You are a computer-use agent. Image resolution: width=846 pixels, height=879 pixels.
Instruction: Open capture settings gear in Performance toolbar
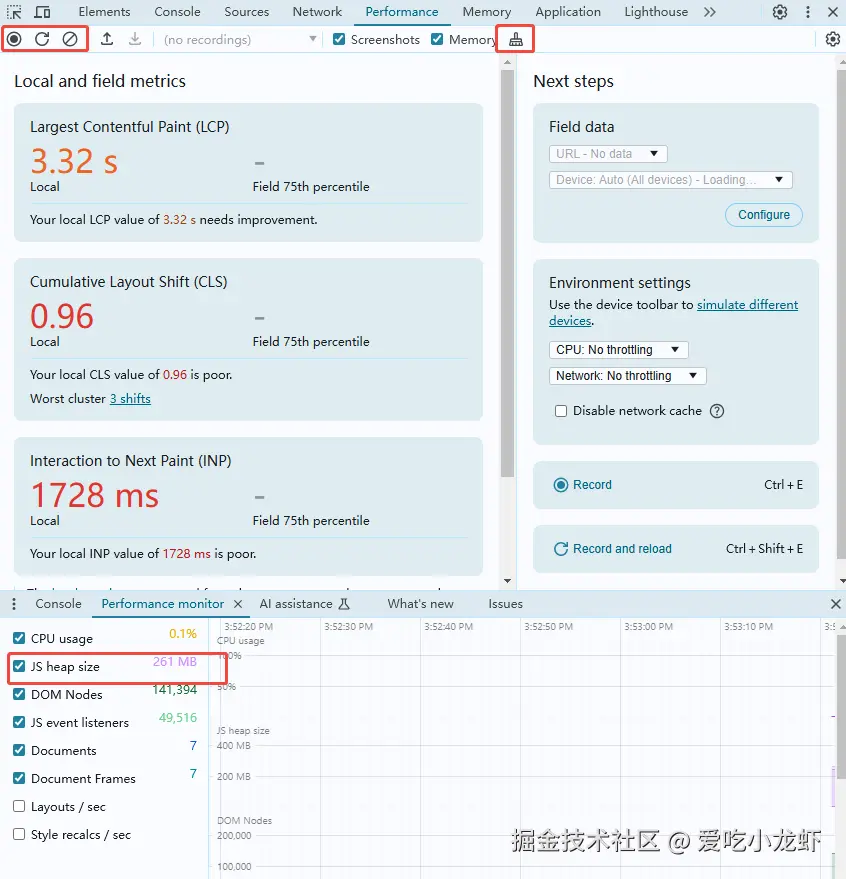tap(833, 39)
